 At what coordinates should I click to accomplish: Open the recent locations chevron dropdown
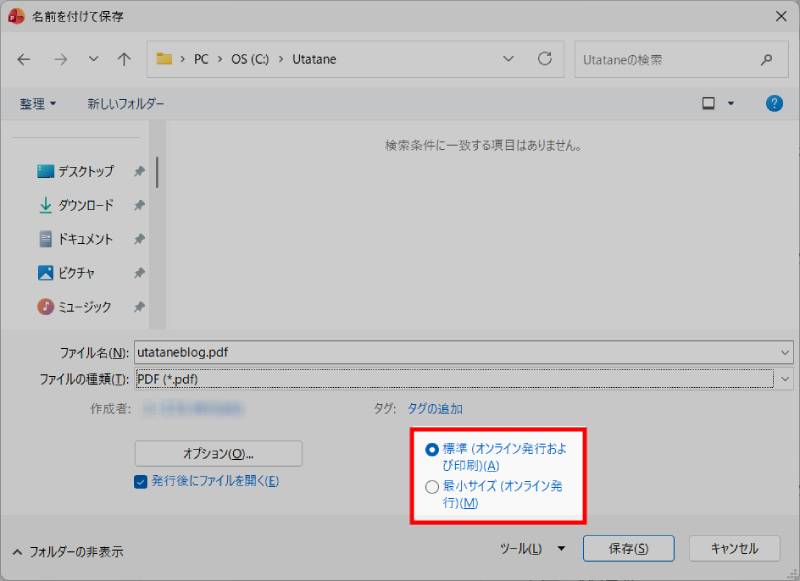[93, 59]
